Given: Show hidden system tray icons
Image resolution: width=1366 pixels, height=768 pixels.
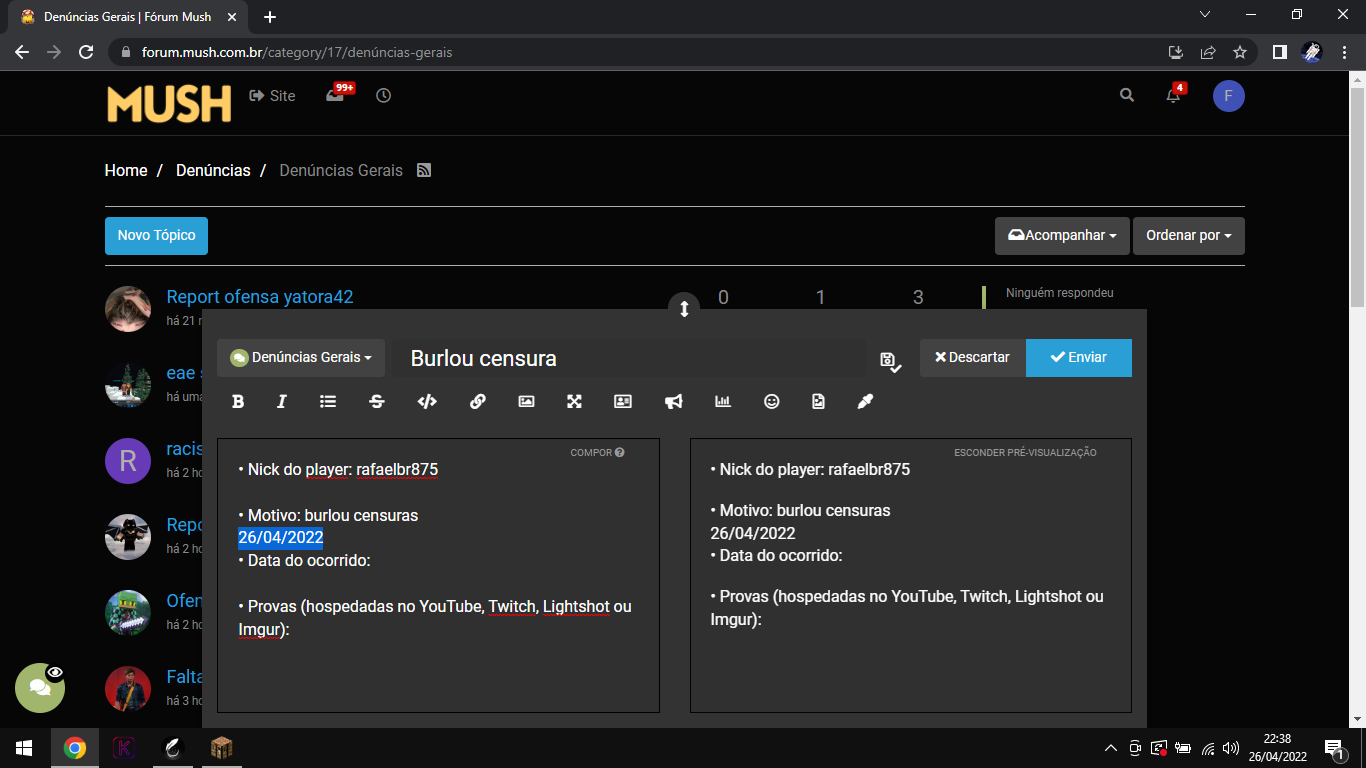Looking at the screenshot, I should click(x=1110, y=748).
